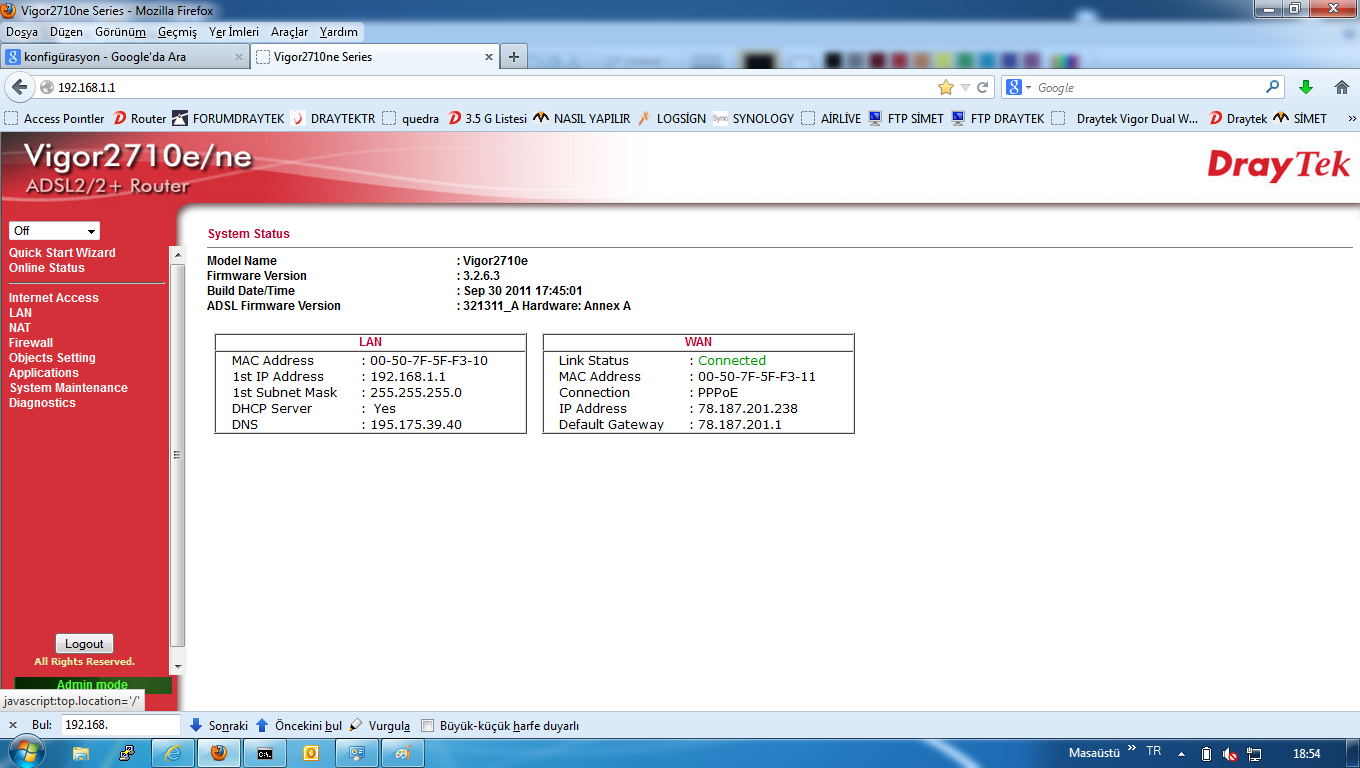Expand the Google search engine dropdown
This screenshot has height=768, width=1360.
(x=1018, y=87)
